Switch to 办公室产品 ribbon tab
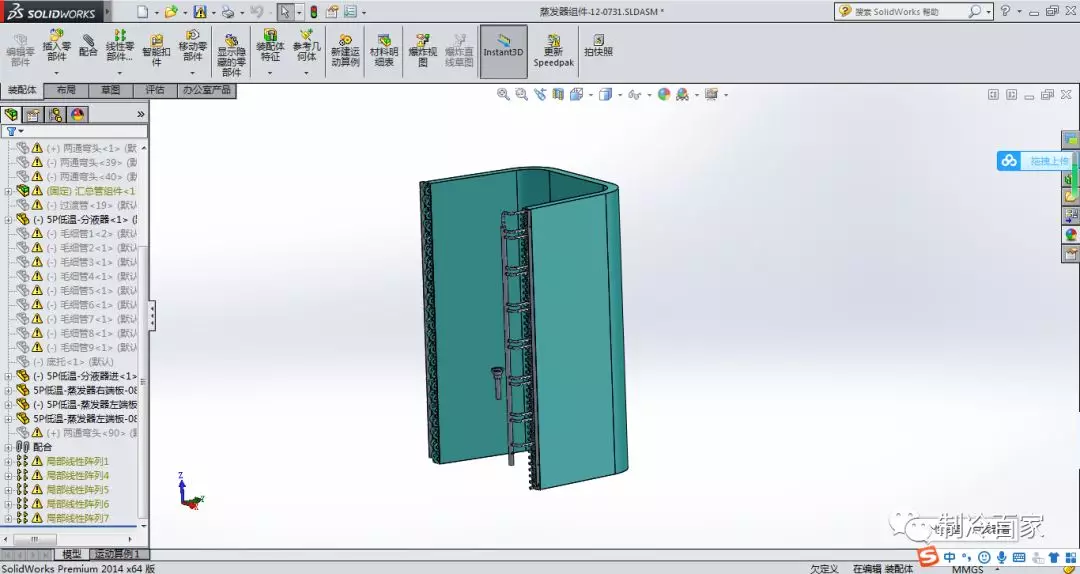Screen dimensions: 1080x574 pyautogui.click(x=207, y=90)
